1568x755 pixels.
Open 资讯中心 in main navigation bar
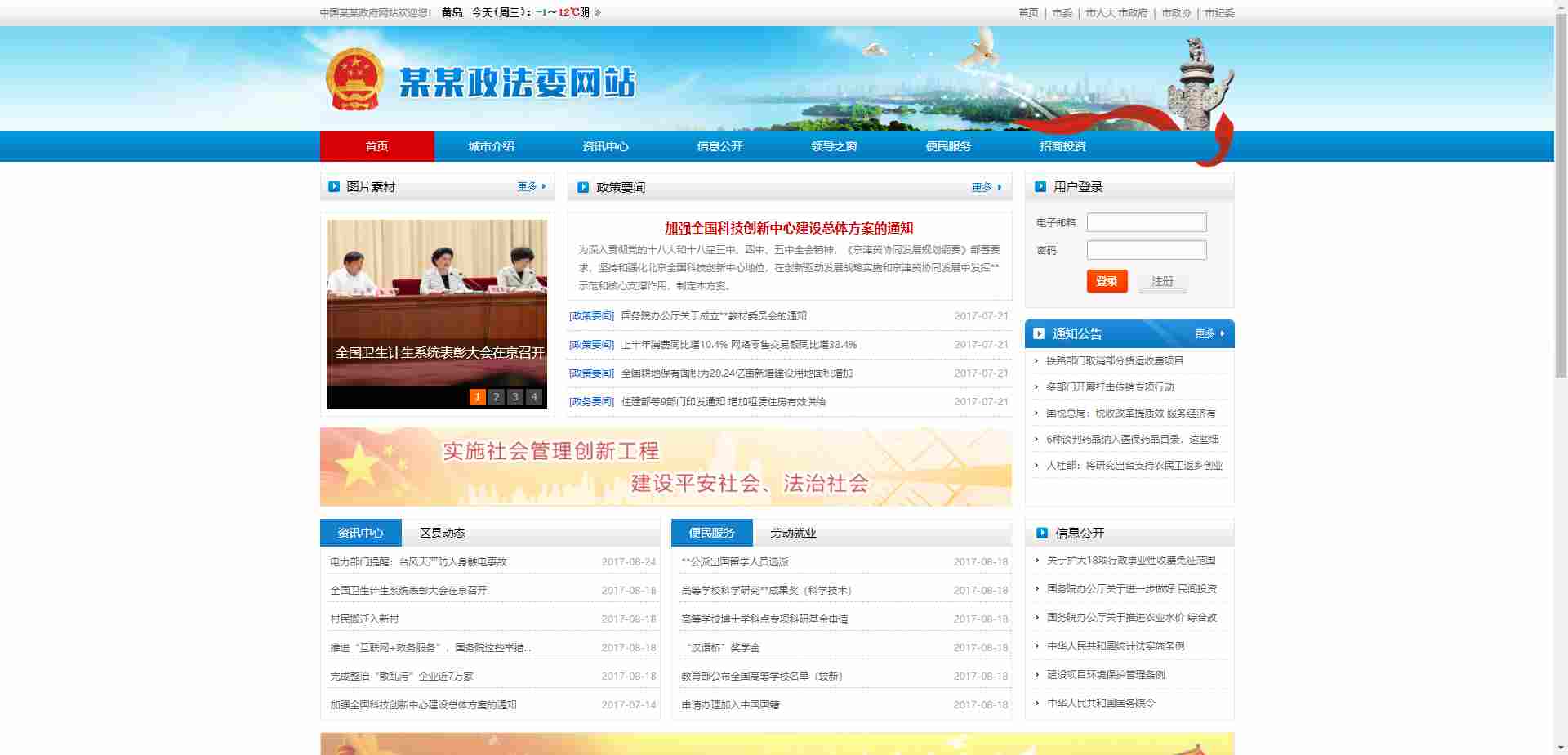[606, 146]
